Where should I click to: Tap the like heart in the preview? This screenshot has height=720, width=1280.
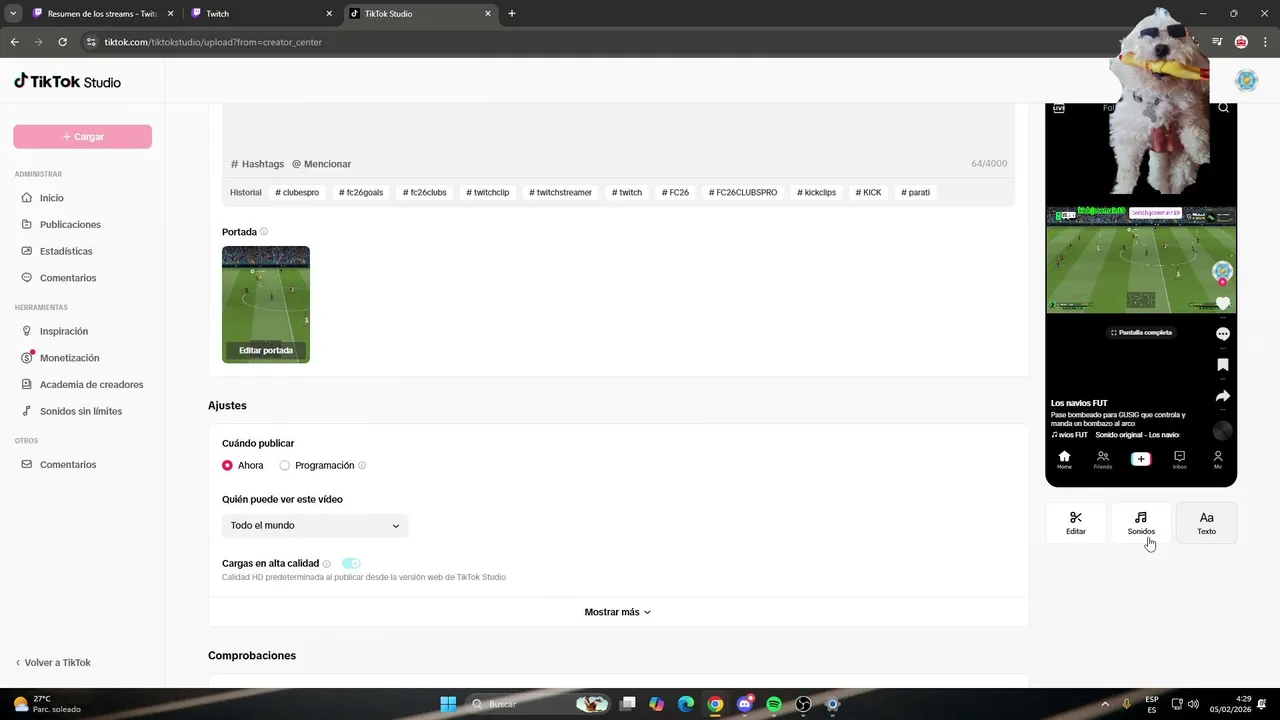[1222, 303]
